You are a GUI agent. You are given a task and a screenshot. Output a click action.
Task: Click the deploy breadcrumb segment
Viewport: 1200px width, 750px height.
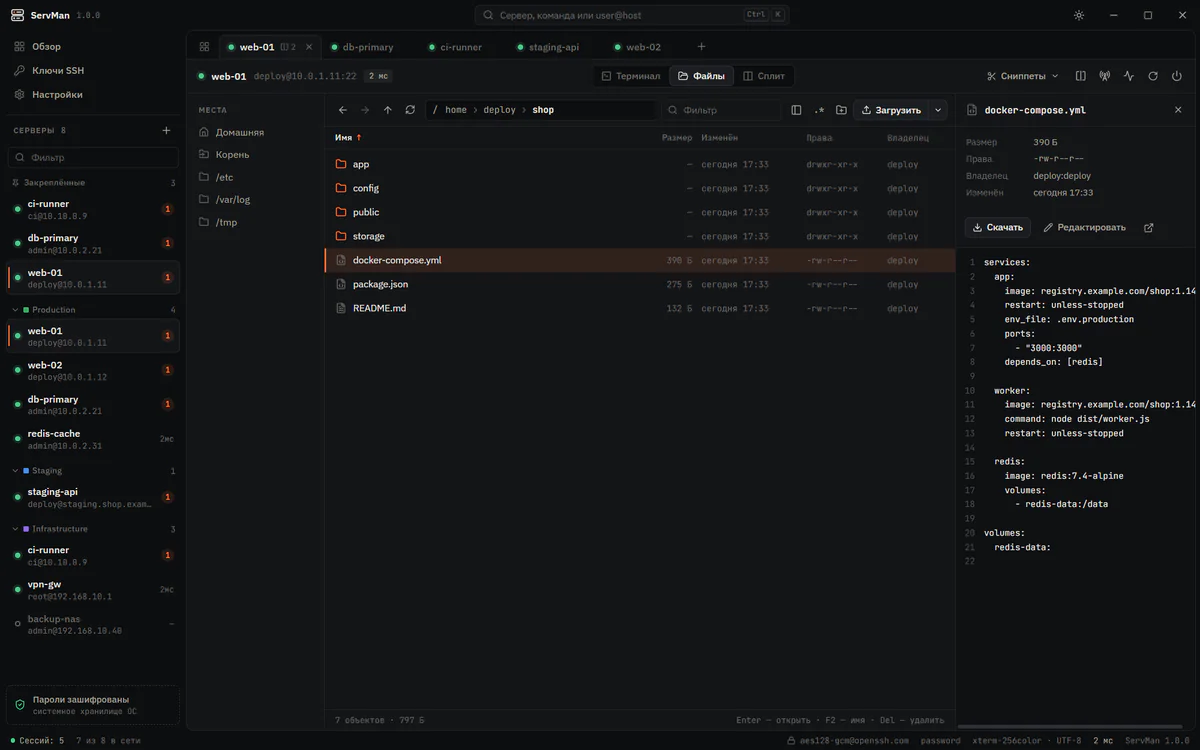500,110
